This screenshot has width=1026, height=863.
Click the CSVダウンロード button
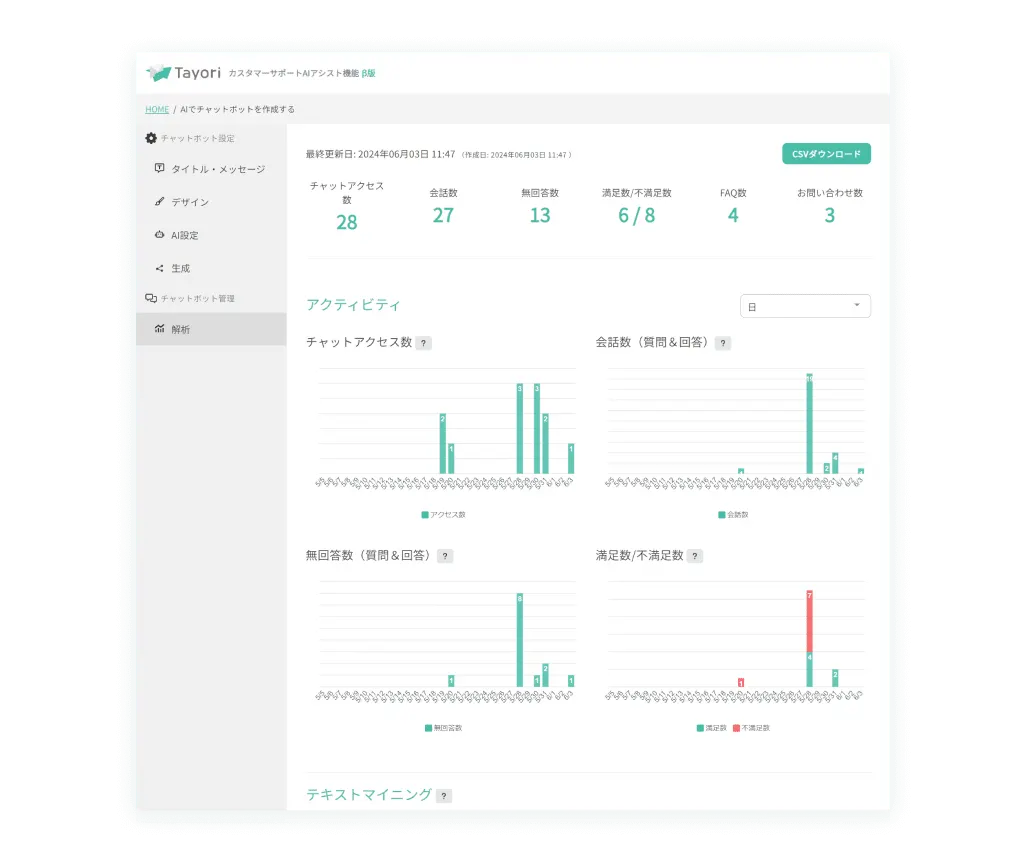826,154
